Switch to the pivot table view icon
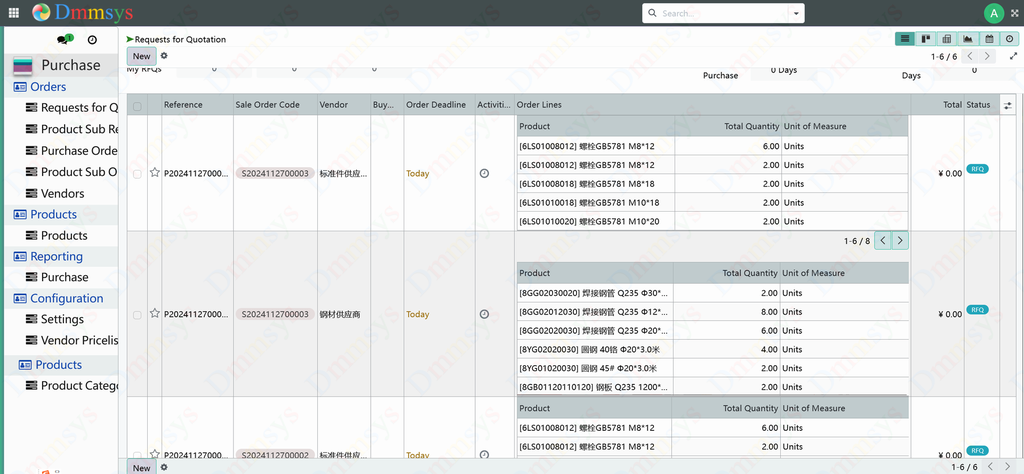 pyautogui.click(x=946, y=39)
